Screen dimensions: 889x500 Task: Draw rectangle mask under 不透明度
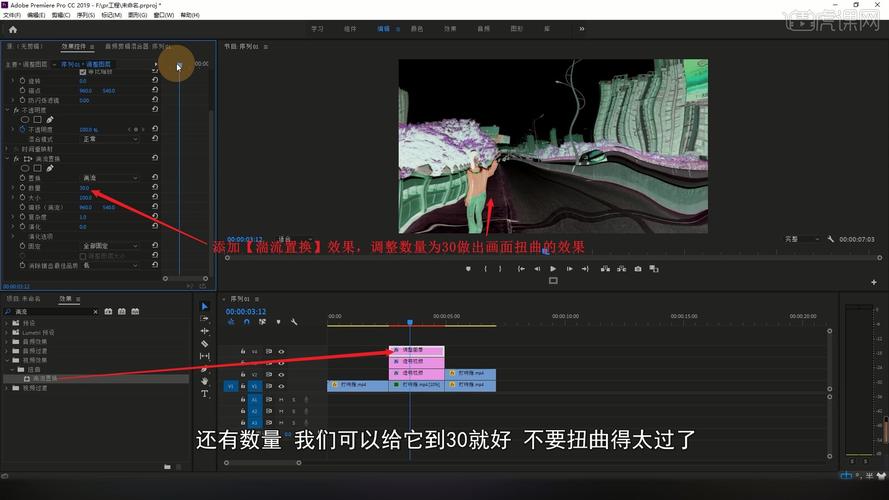tap(37, 120)
